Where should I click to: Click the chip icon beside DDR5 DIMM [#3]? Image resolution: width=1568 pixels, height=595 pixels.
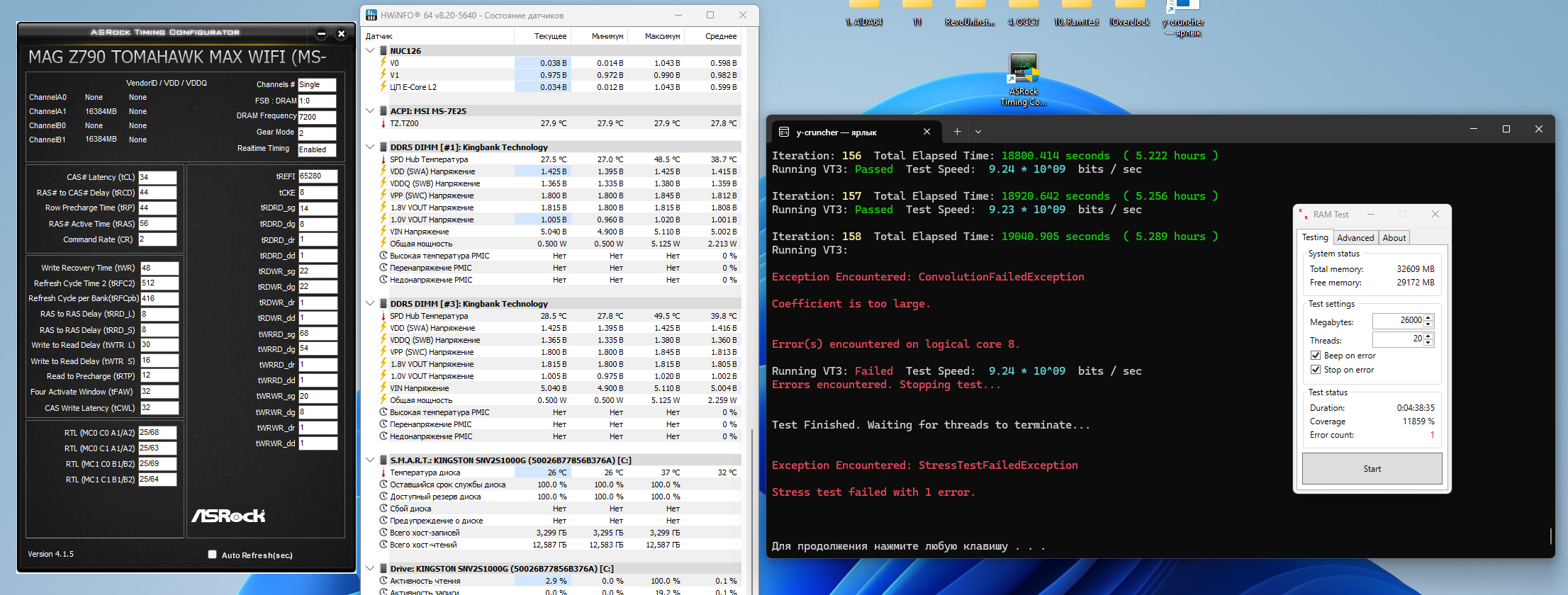click(x=383, y=304)
